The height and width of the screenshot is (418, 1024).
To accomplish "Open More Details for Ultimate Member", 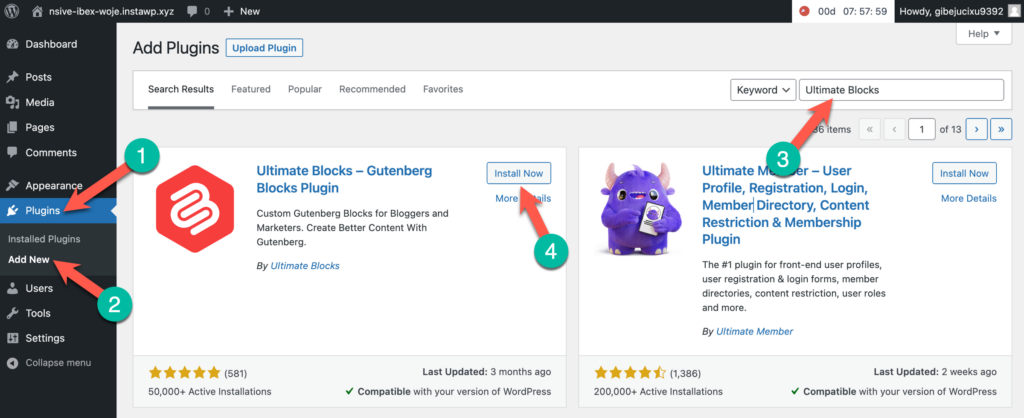I will [969, 198].
